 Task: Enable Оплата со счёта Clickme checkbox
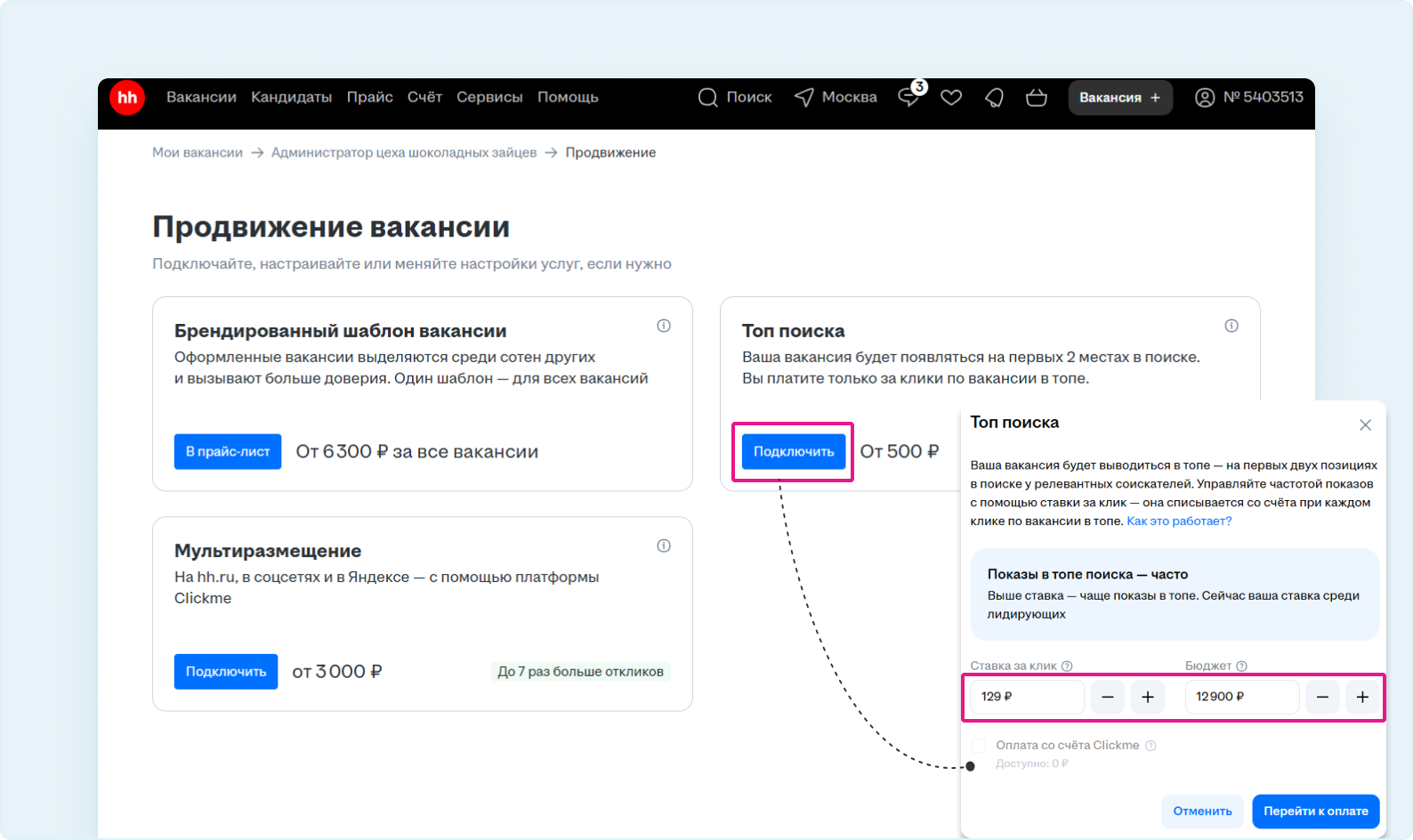click(x=979, y=746)
